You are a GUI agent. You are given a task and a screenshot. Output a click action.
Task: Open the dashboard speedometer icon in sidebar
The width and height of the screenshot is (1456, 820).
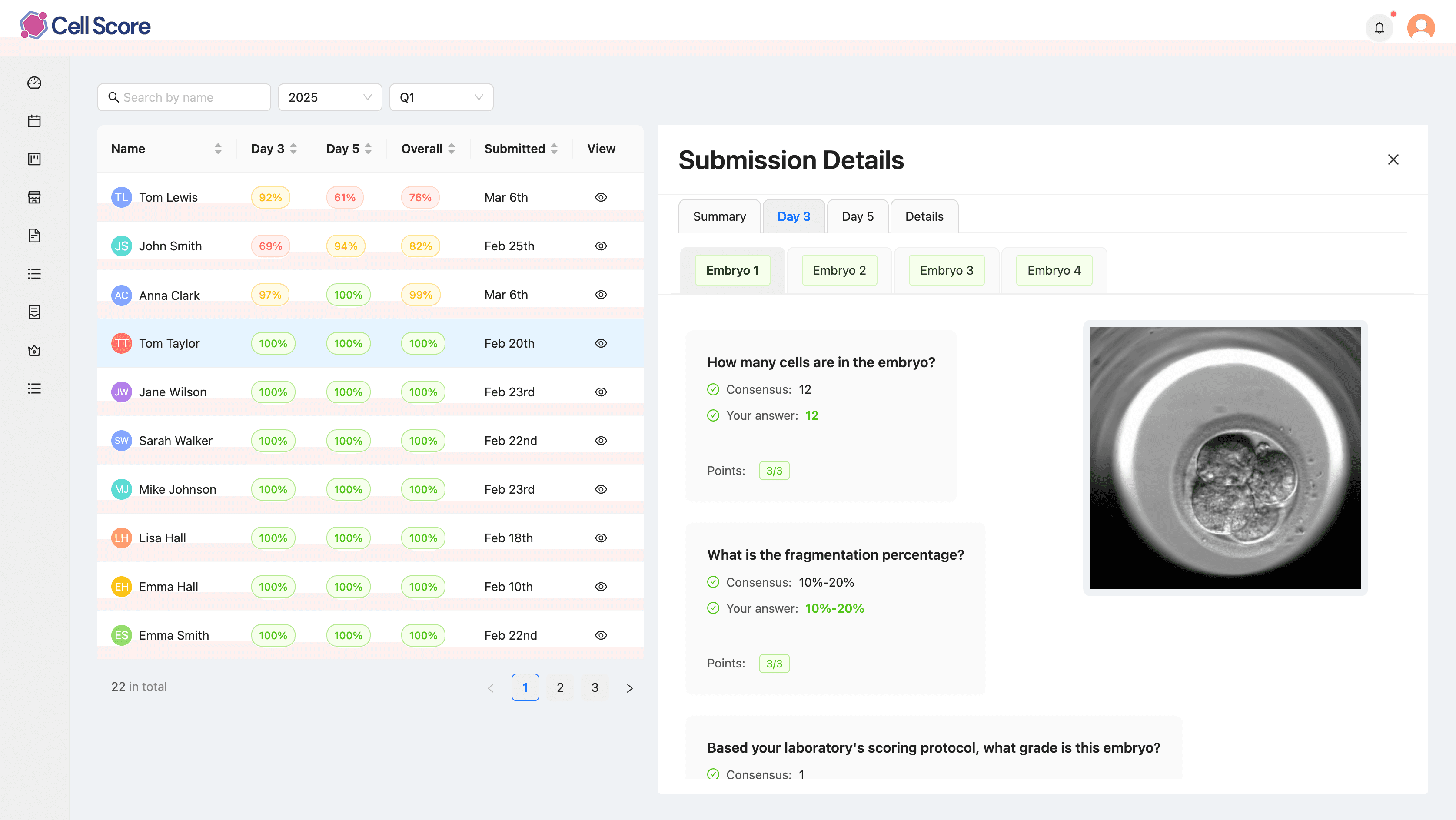pos(34,83)
